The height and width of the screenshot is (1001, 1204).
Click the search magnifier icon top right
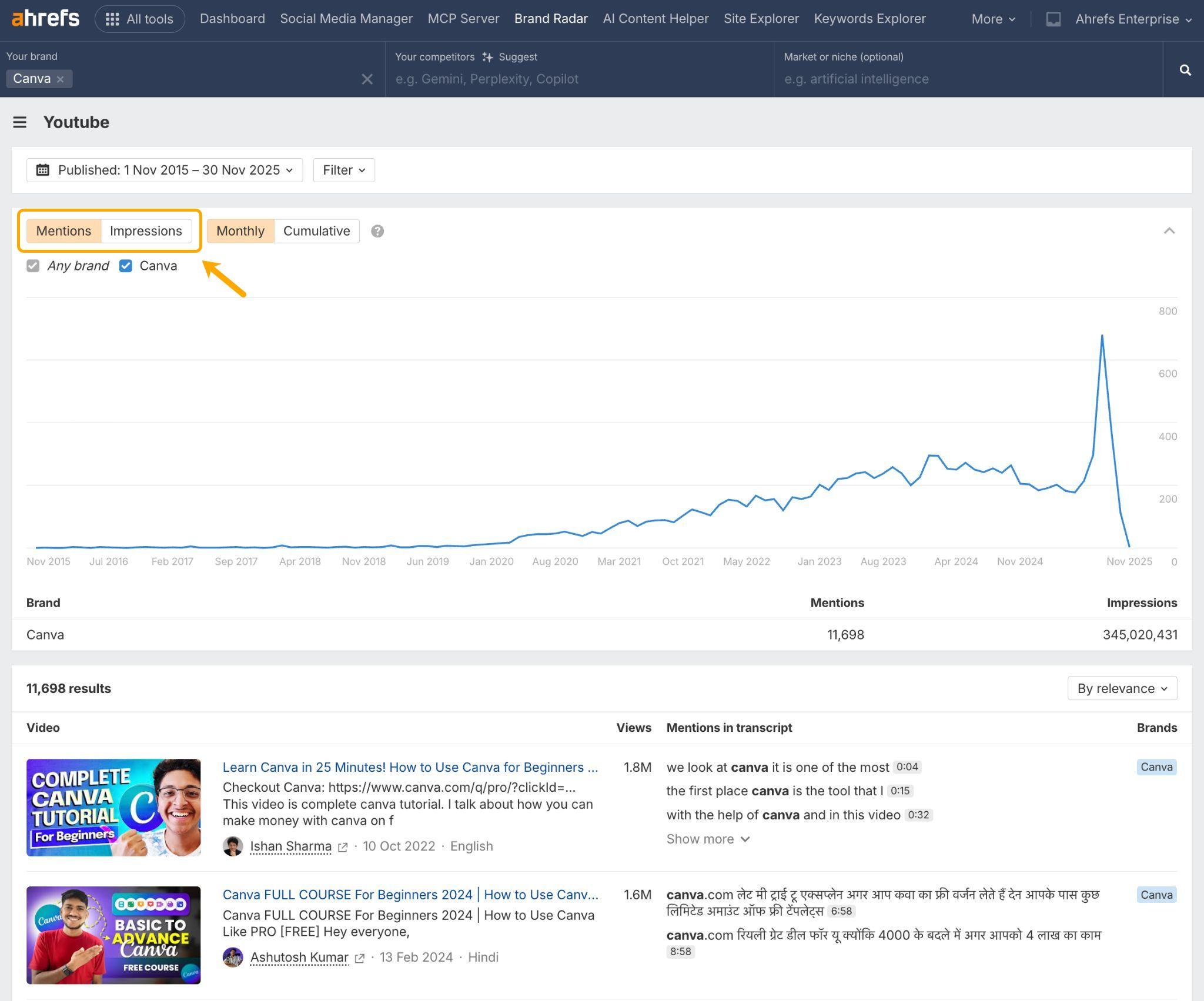coord(1185,69)
